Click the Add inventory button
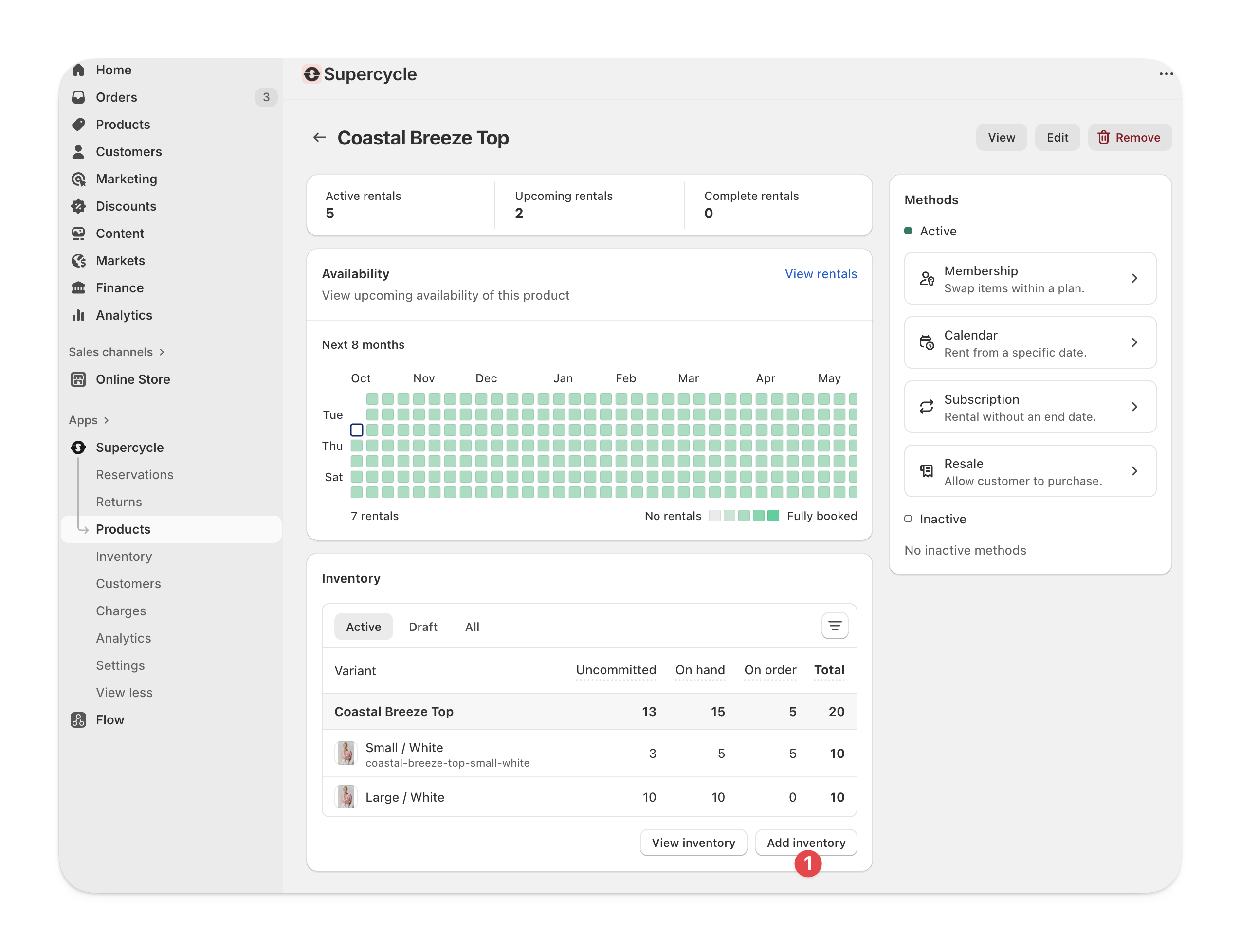1240x952 pixels. (x=805, y=843)
